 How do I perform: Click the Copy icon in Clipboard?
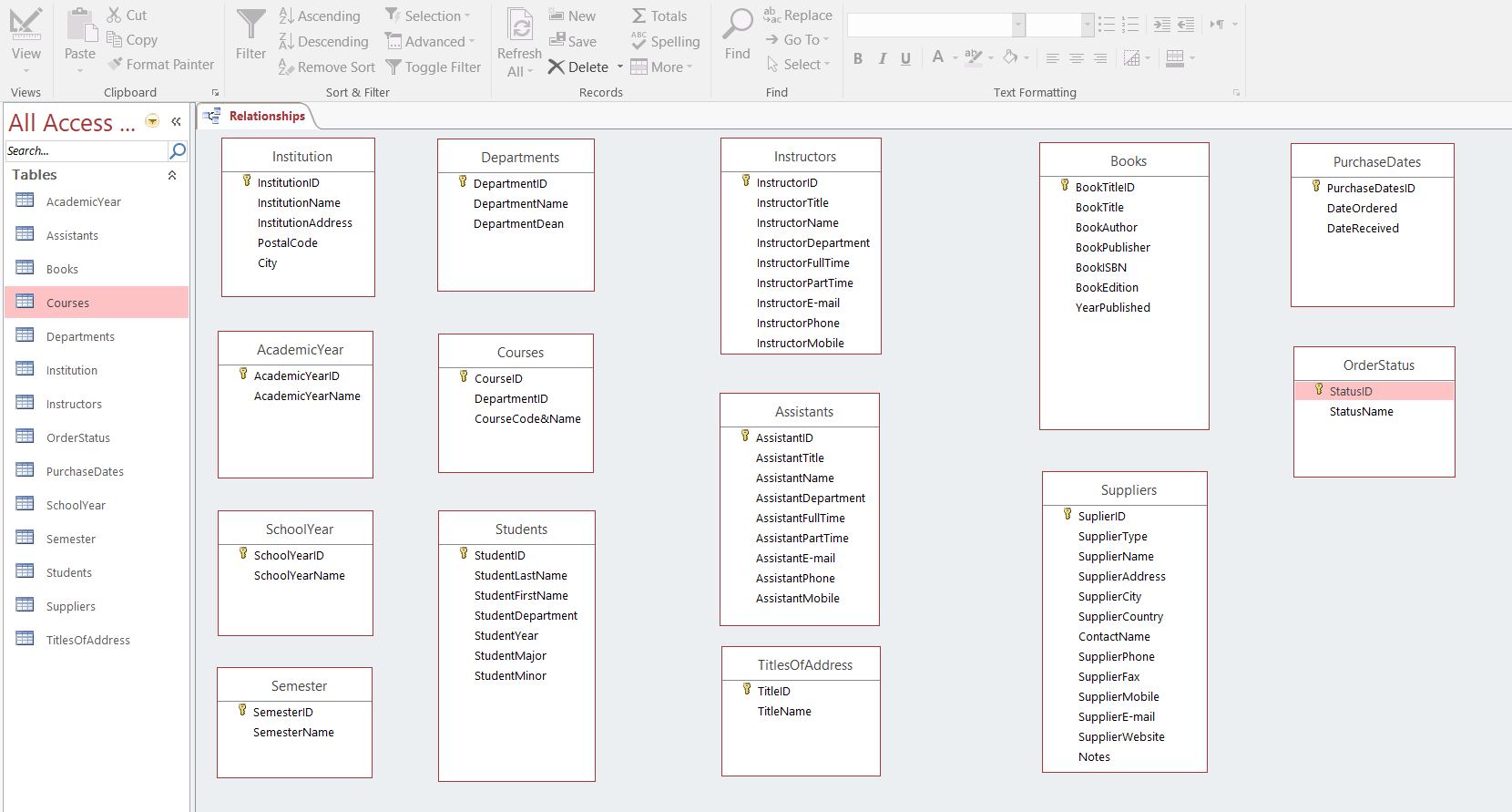[114, 38]
